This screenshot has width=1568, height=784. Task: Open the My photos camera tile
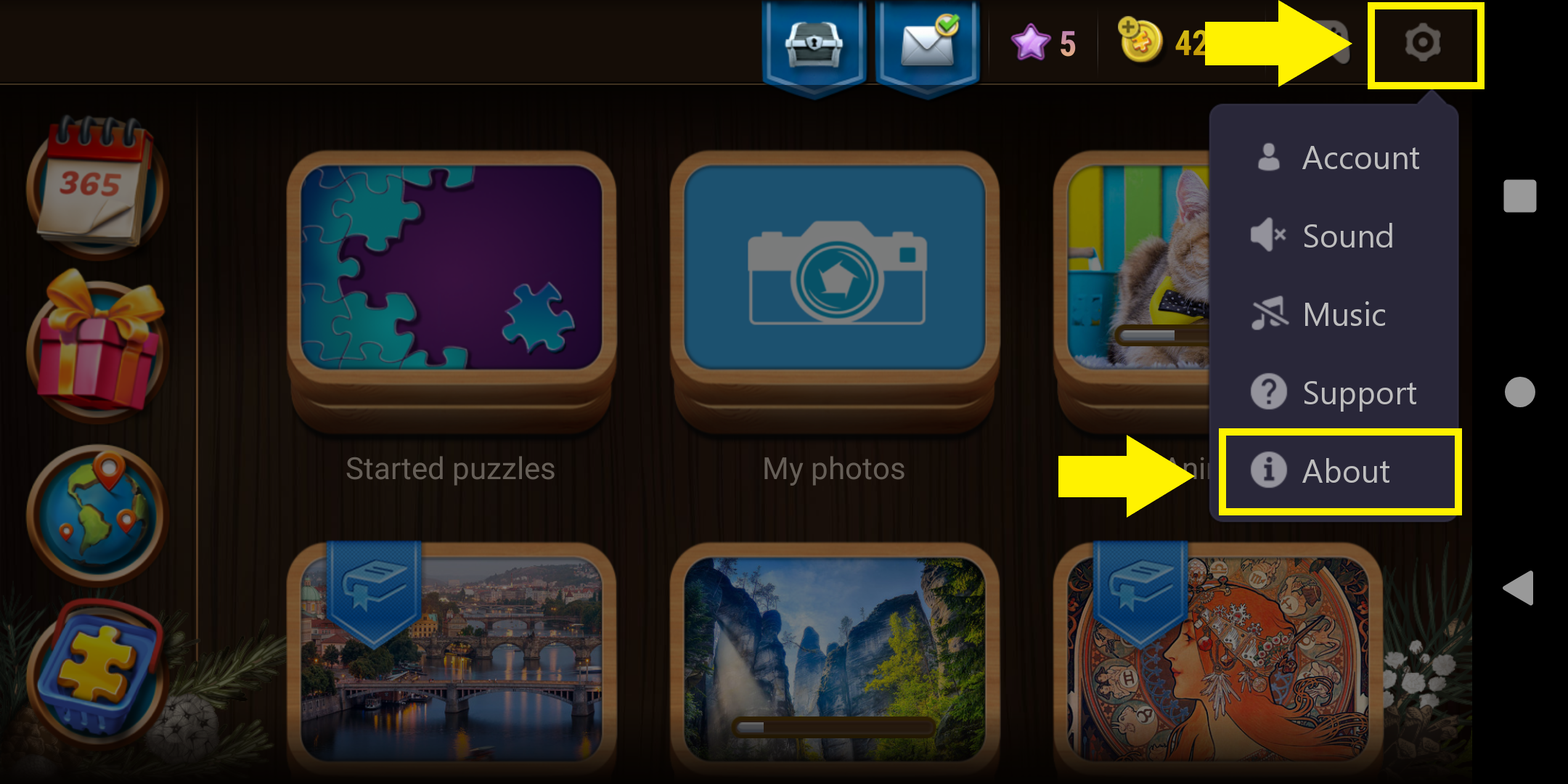click(834, 290)
